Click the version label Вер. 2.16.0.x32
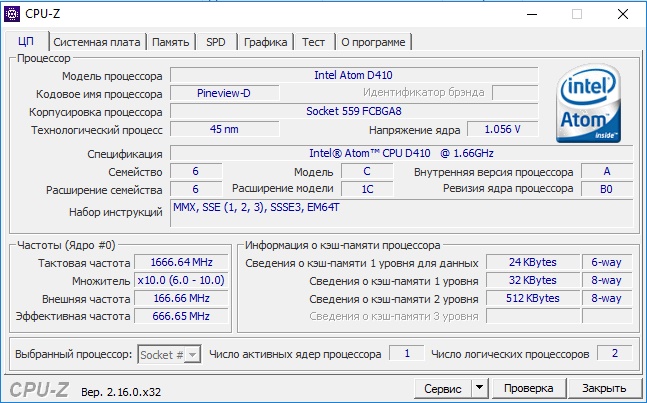This screenshot has height=403, width=647. (121, 391)
